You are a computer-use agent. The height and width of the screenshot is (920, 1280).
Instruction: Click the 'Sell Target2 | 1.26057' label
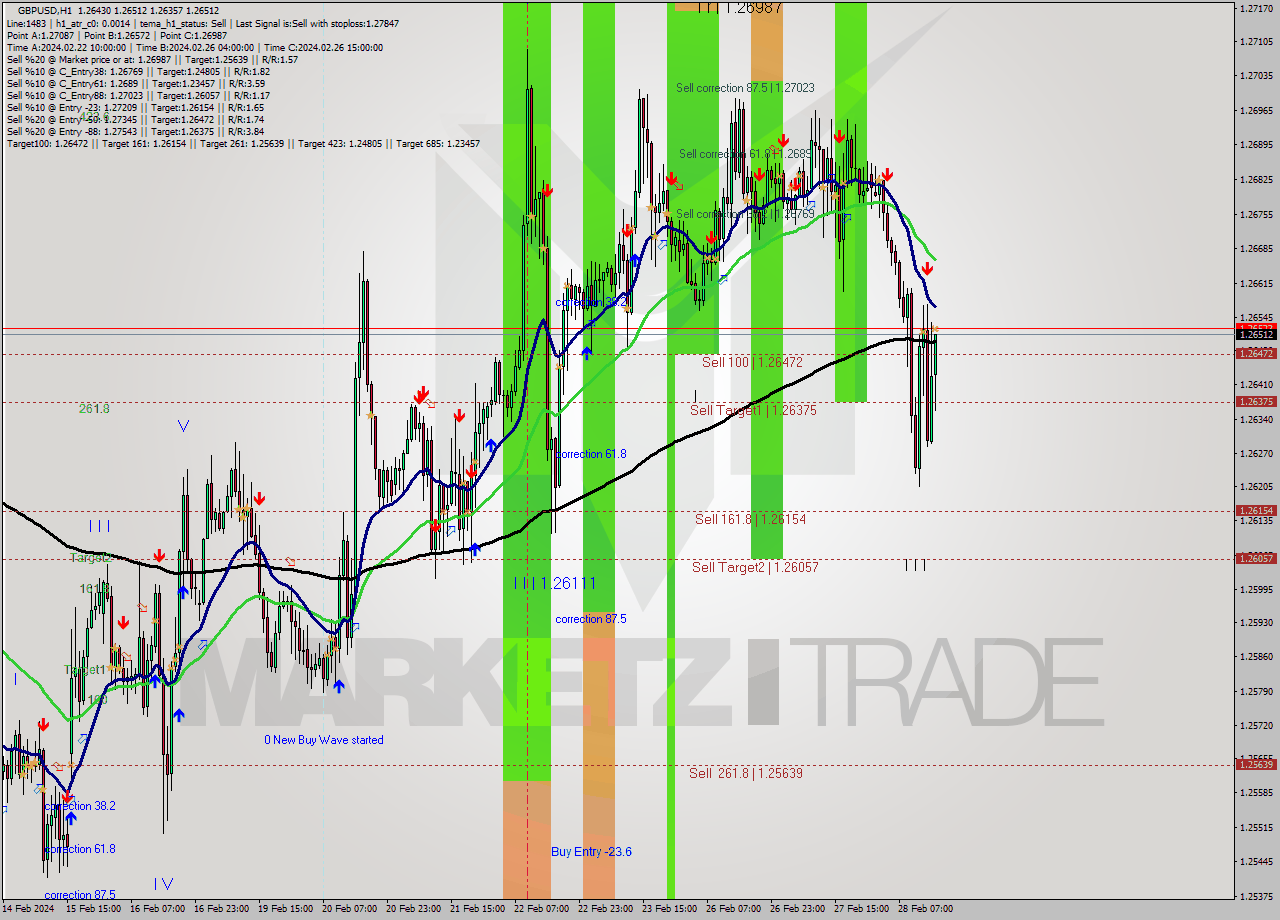[755, 567]
